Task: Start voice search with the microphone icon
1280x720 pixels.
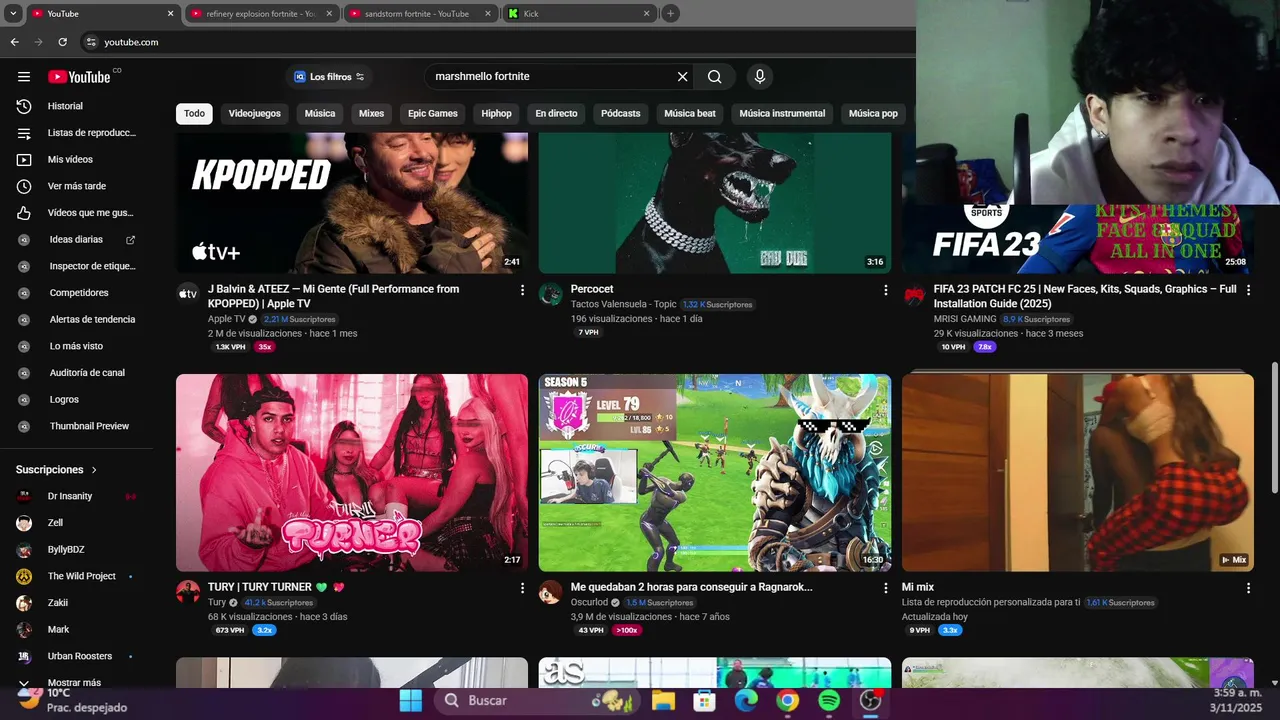Action: pyautogui.click(x=760, y=77)
